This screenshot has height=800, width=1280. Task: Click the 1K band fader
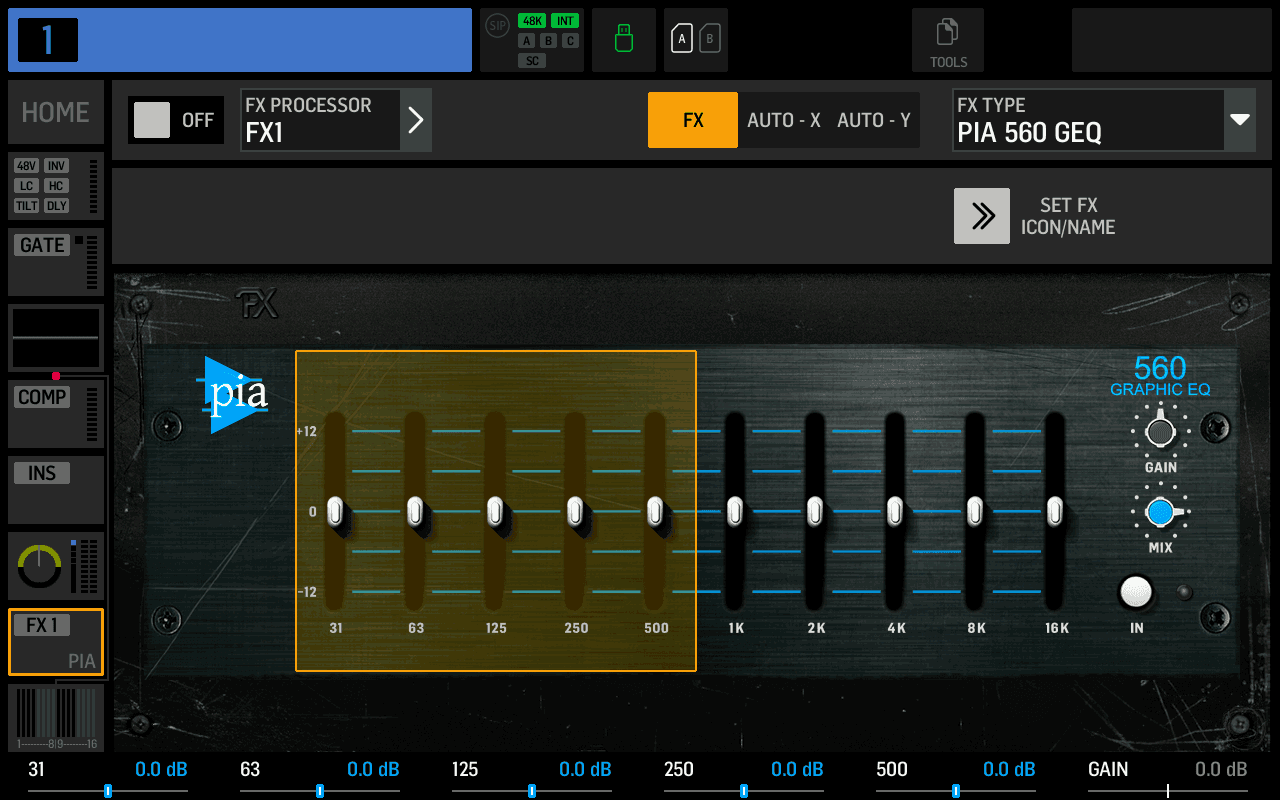pyautogui.click(x=735, y=511)
